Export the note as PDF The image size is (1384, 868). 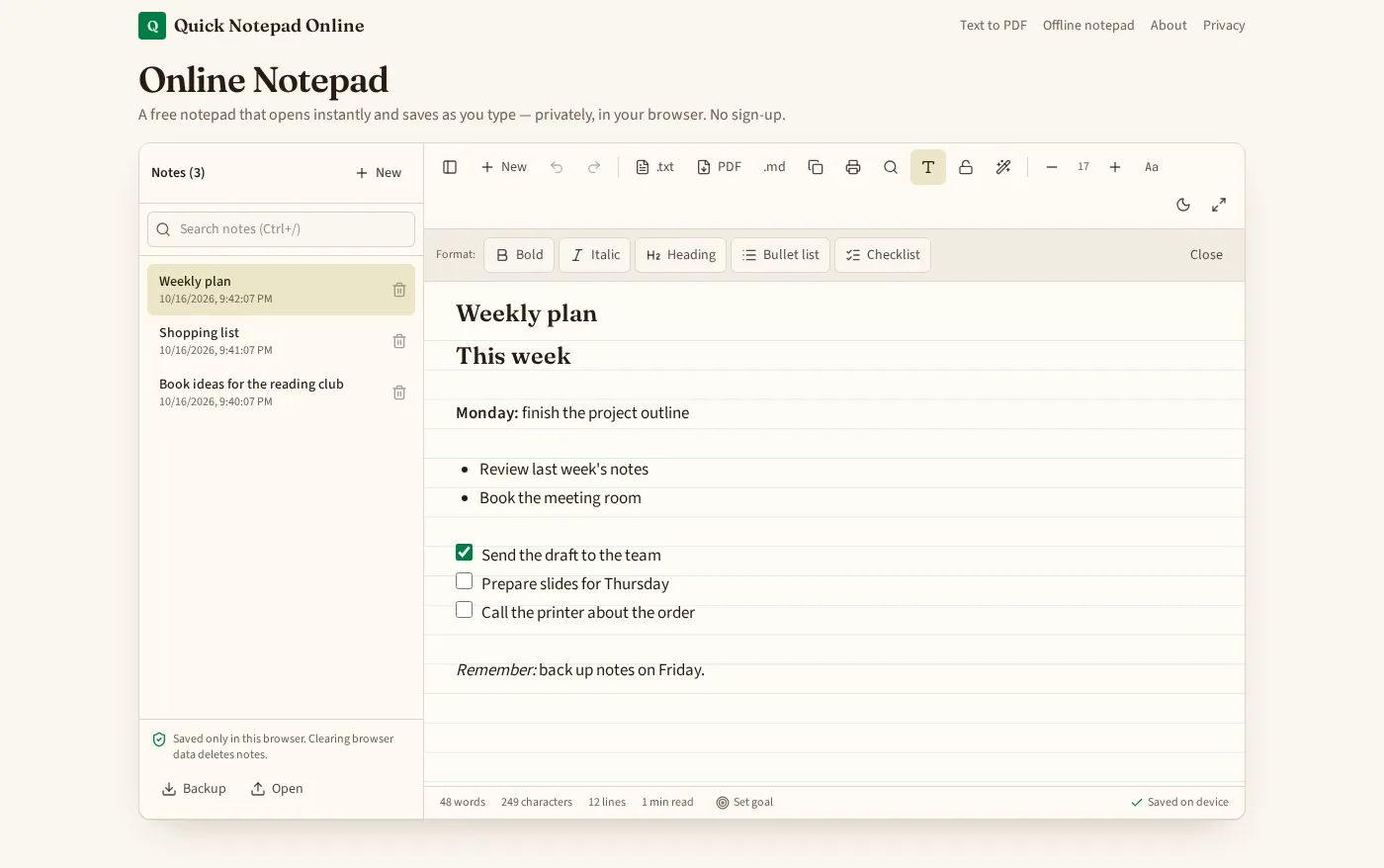719,167
